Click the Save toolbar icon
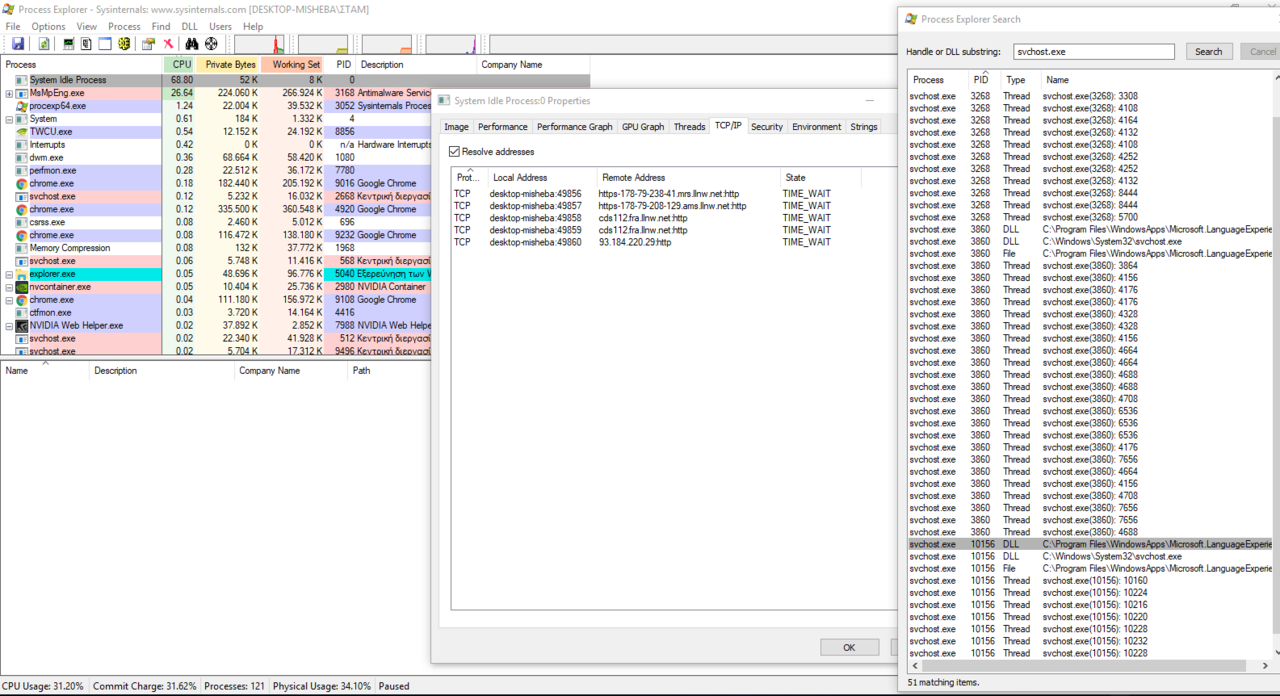The height and width of the screenshot is (696, 1280). tap(18, 44)
